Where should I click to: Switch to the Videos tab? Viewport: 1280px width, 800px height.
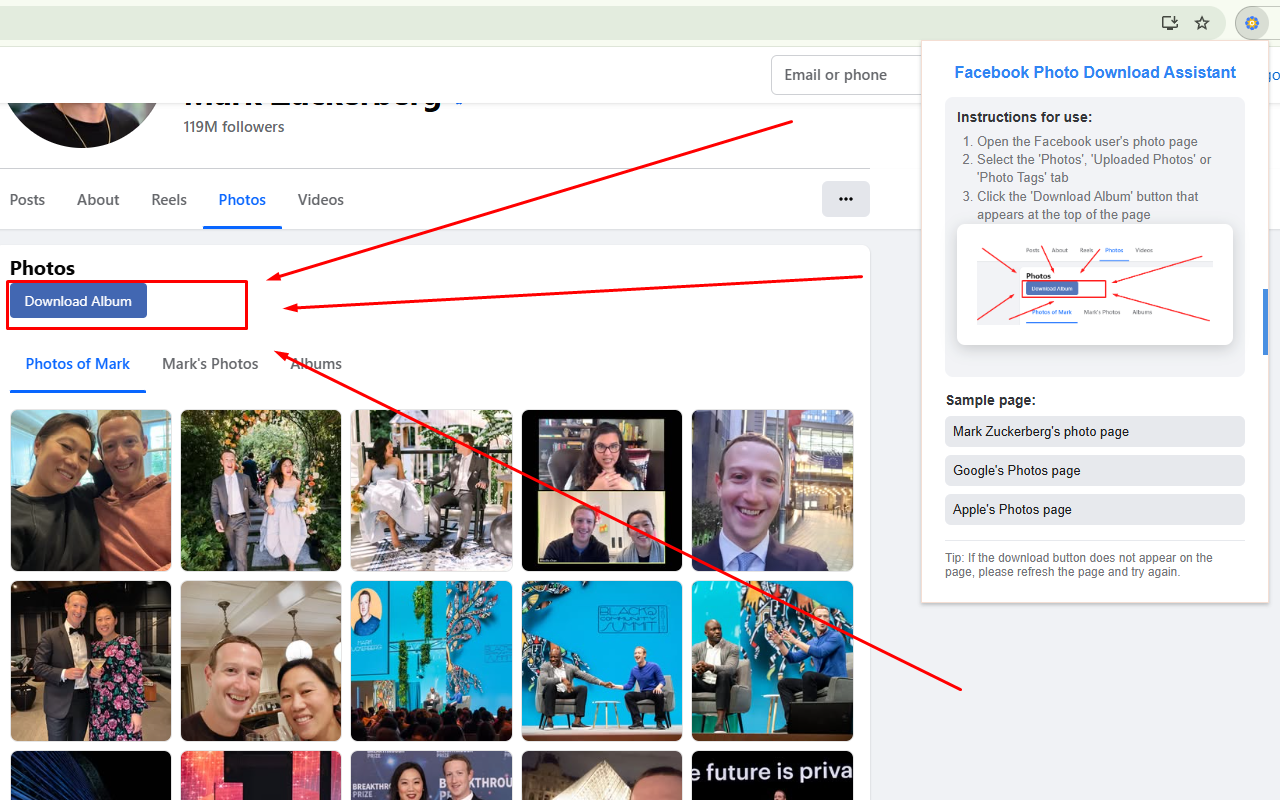320,199
